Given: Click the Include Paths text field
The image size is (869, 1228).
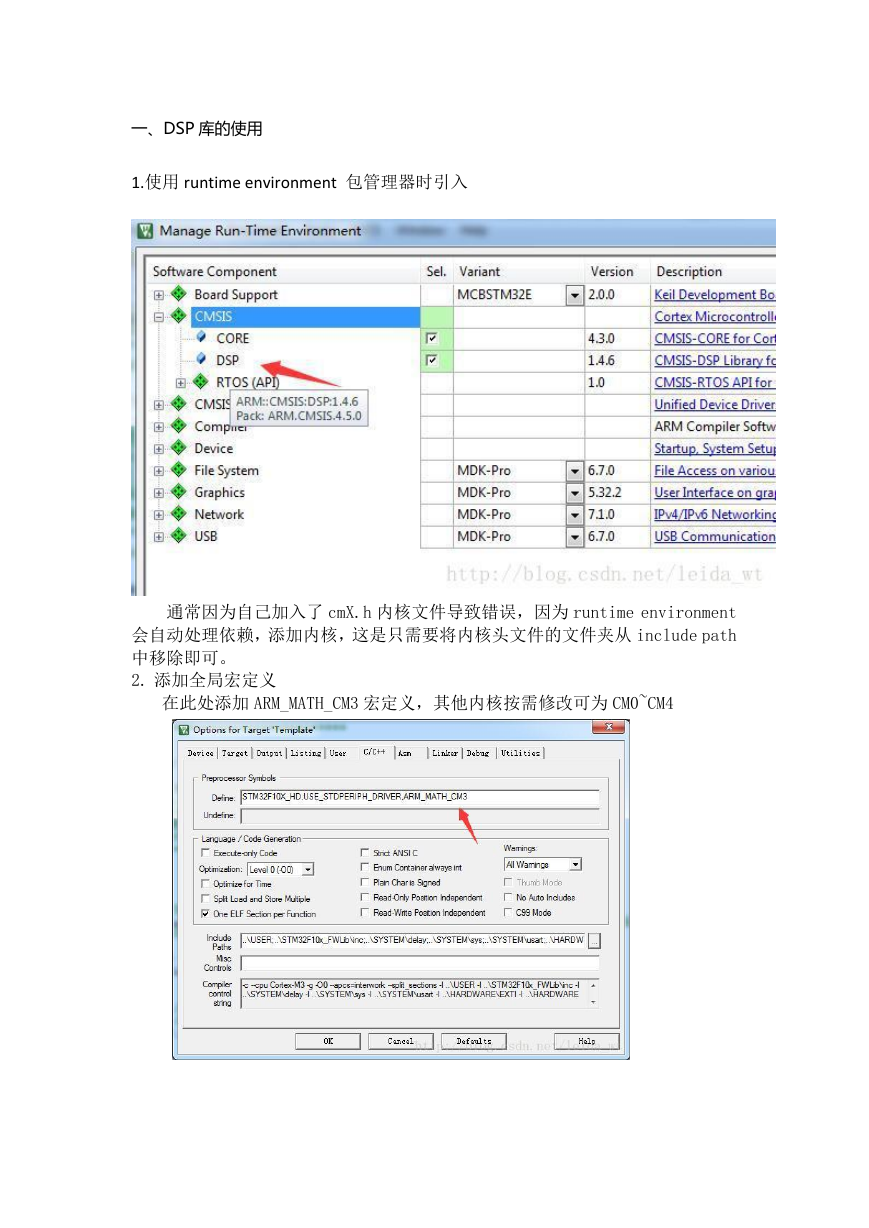Looking at the screenshot, I should [413, 940].
